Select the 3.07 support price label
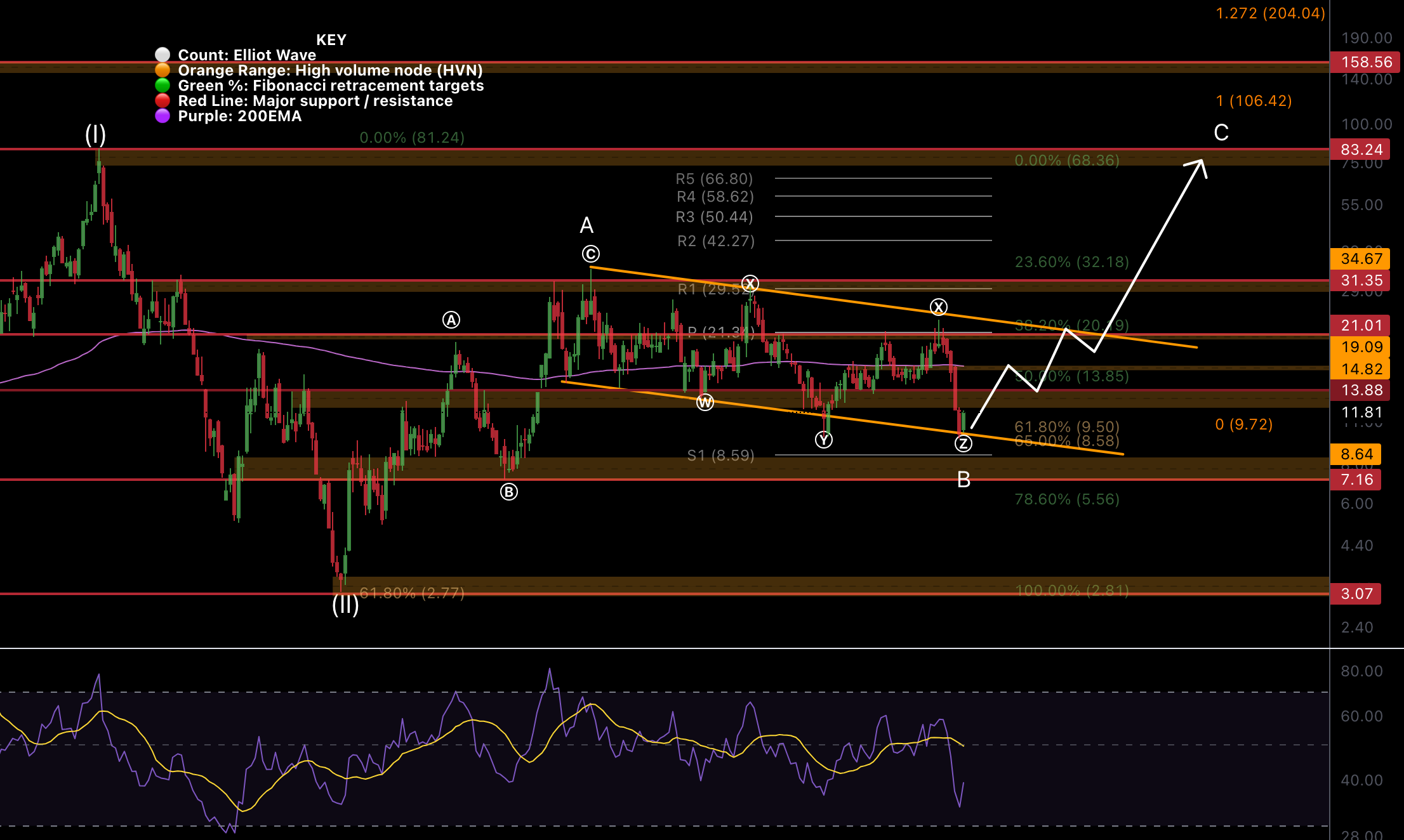The height and width of the screenshot is (840, 1404). click(x=1356, y=594)
